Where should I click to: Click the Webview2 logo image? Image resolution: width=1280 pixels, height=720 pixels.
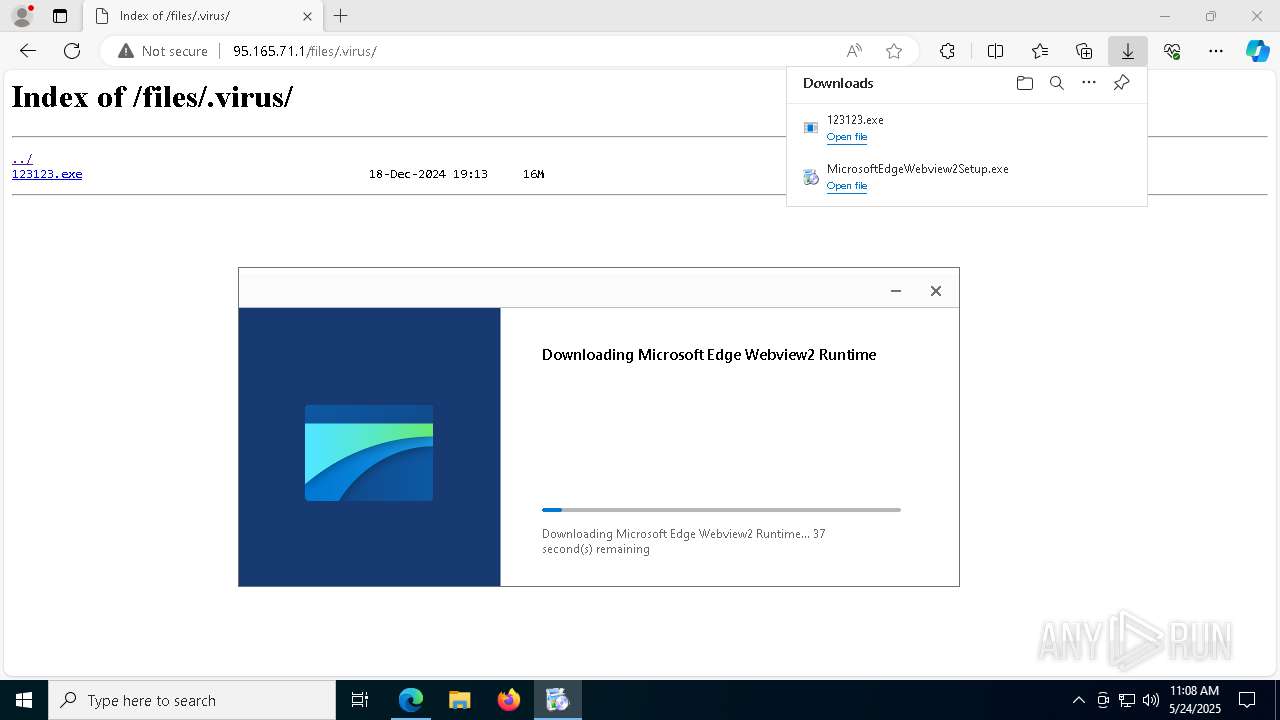369,453
